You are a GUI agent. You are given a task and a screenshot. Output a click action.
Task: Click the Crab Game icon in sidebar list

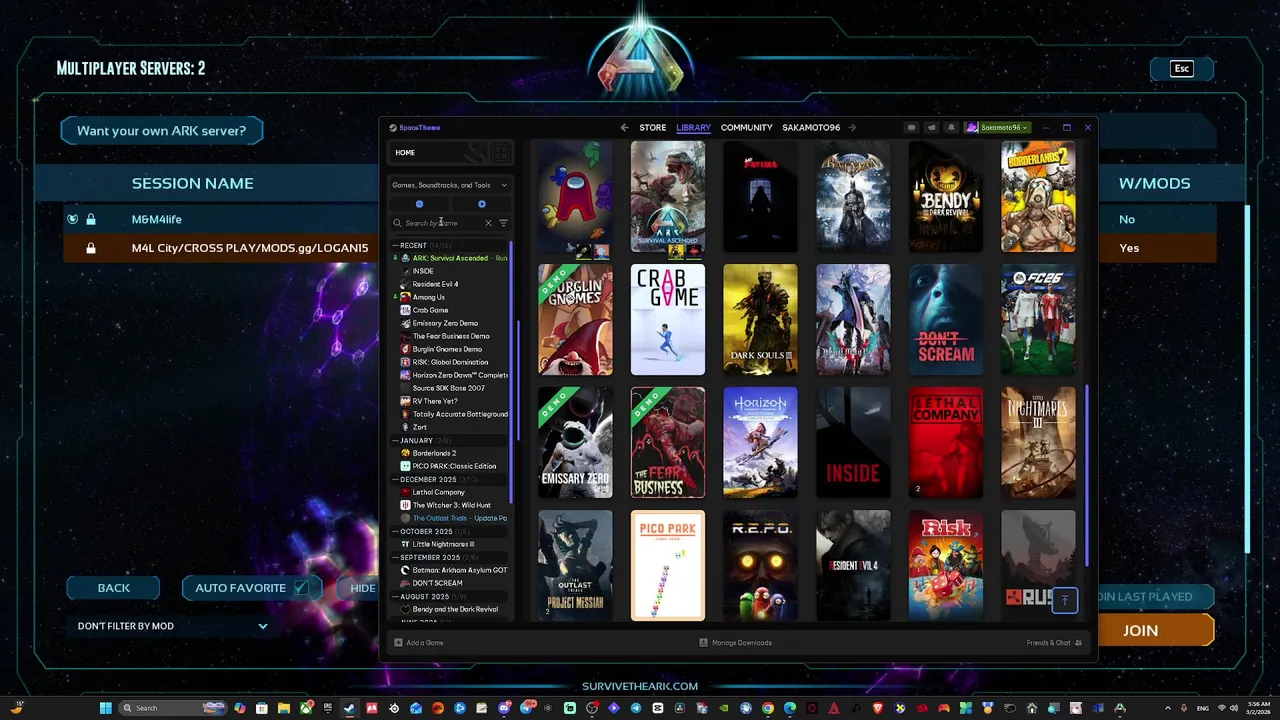pyautogui.click(x=405, y=310)
